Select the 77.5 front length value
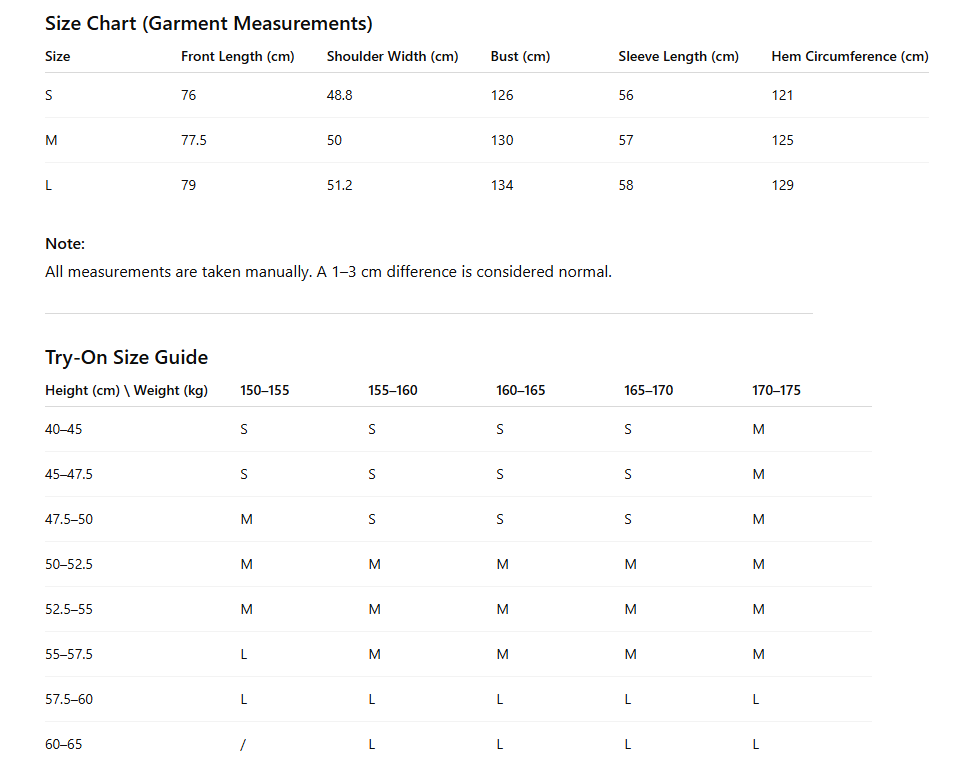 tap(194, 140)
